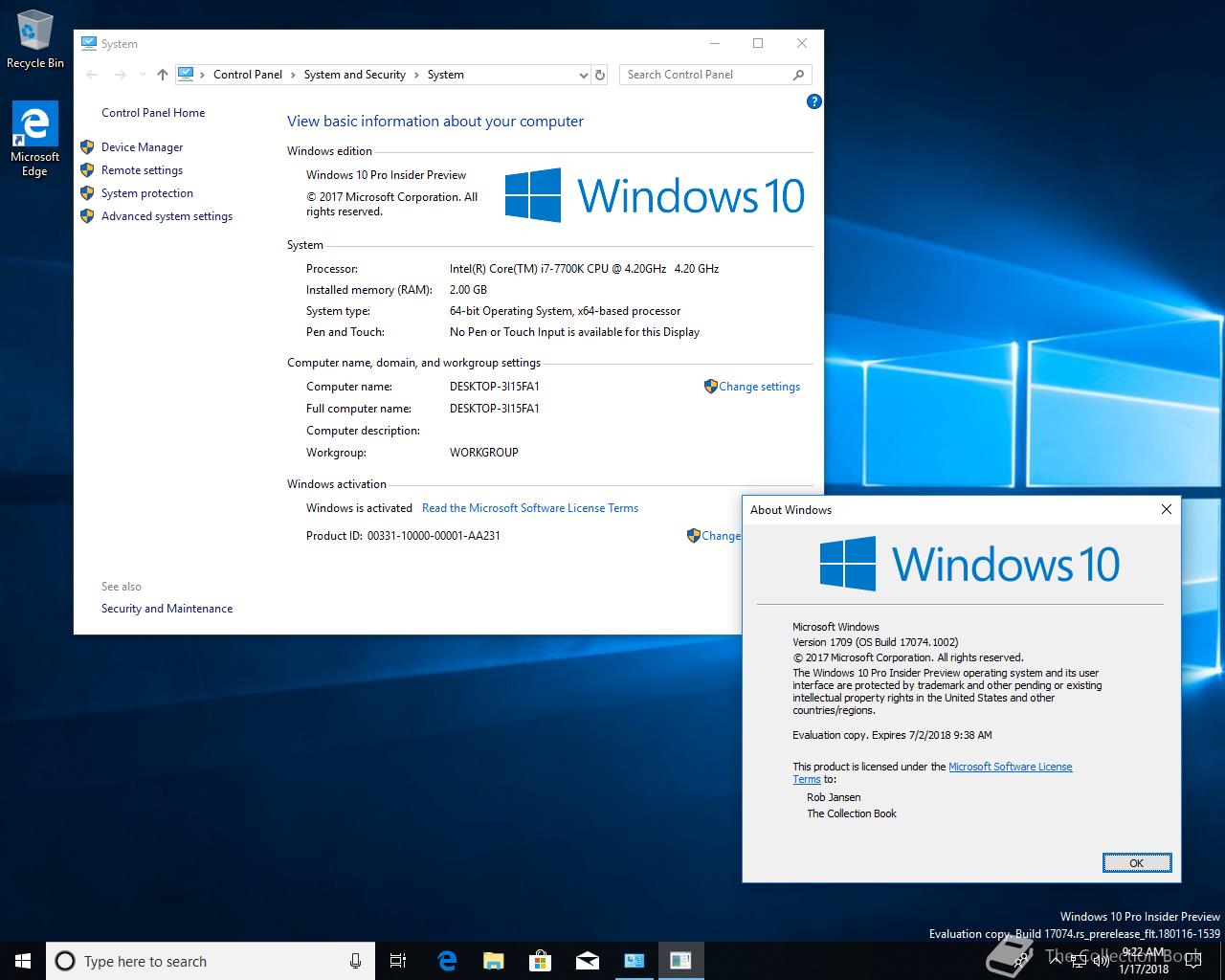Open Security and Maintenance link
The image size is (1225, 980).
pos(167,609)
